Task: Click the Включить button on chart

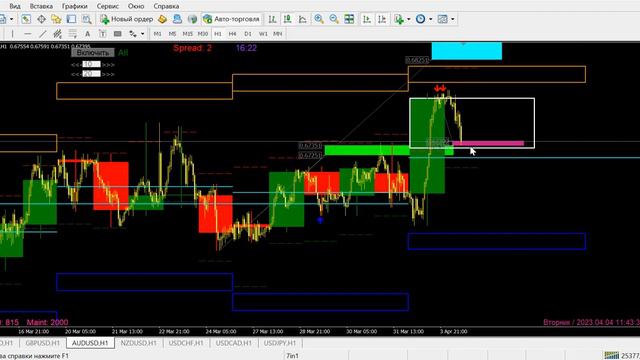Action: [x=93, y=53]
